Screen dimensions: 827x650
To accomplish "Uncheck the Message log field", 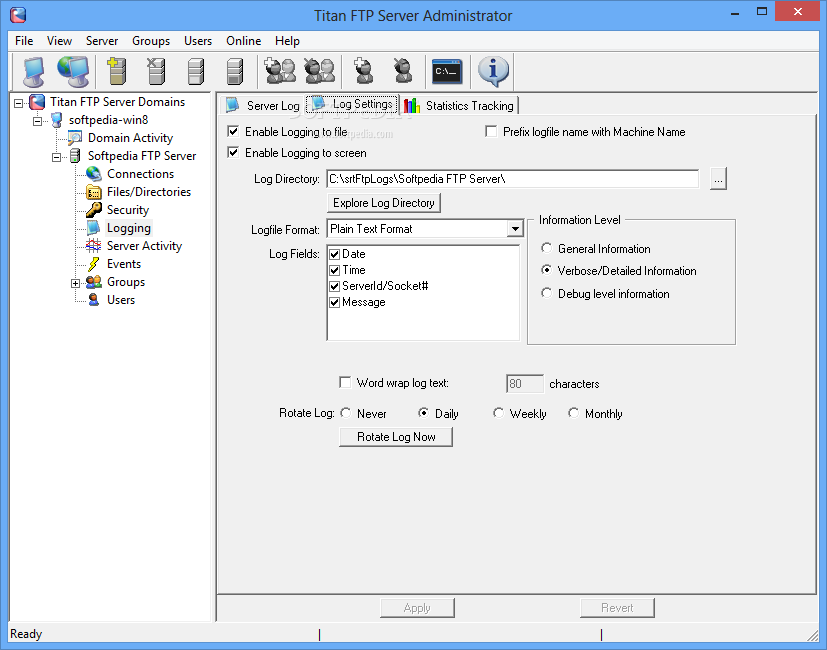I will tap(334, 302).
